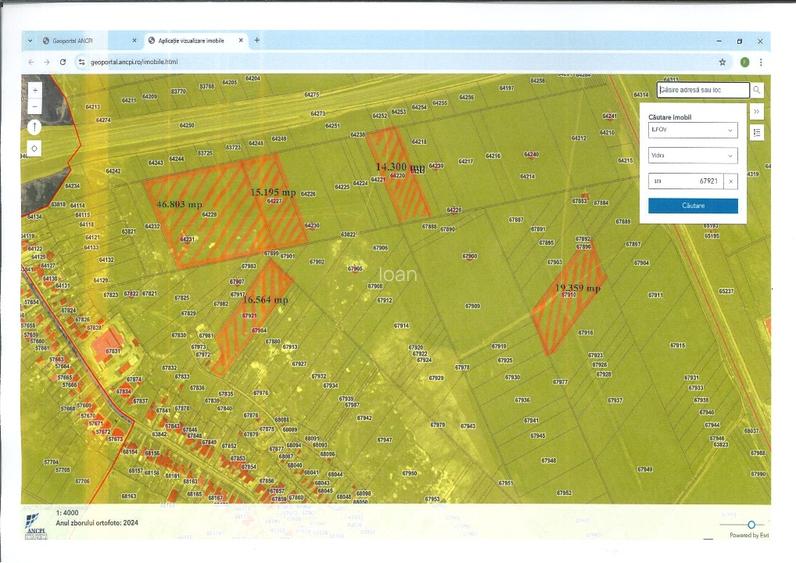The image size is (796, 563).
Task: Zoom out of the map
Action: pyautogui.click(x=35, y=104)
